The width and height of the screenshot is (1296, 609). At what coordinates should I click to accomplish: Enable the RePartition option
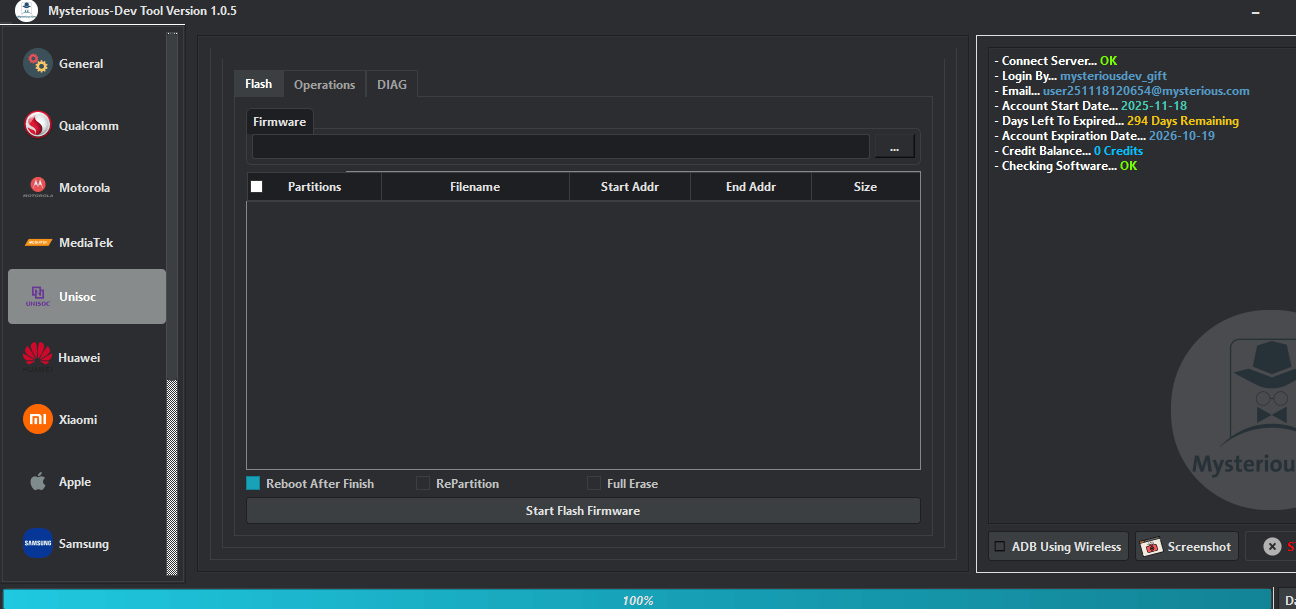pyautogui.click(x=422, y=483)
